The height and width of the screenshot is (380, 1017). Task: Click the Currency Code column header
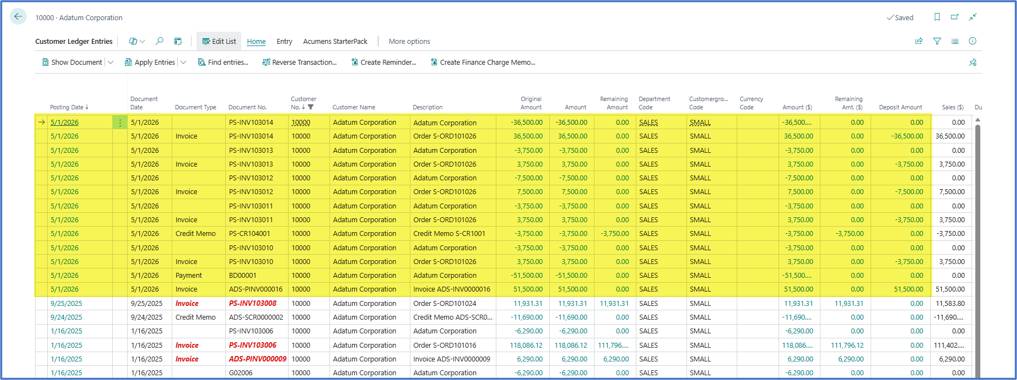coord(752,103)
